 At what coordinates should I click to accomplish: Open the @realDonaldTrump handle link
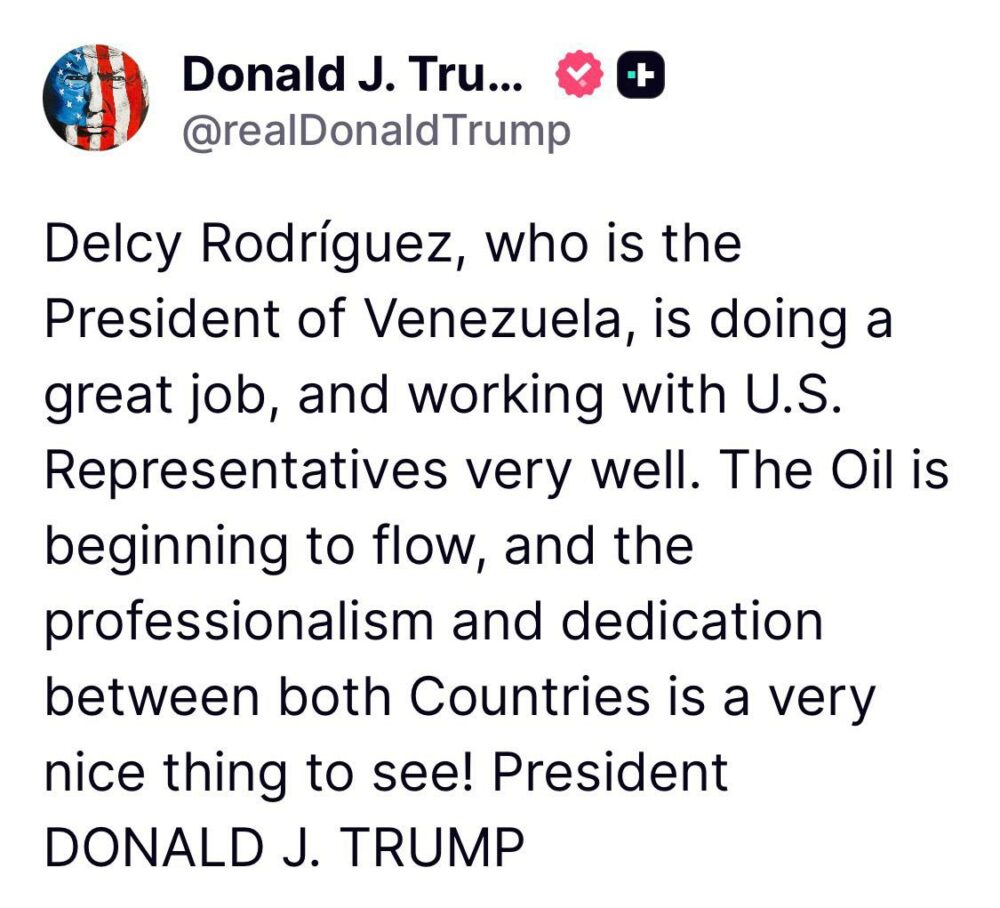pos(376,130)
